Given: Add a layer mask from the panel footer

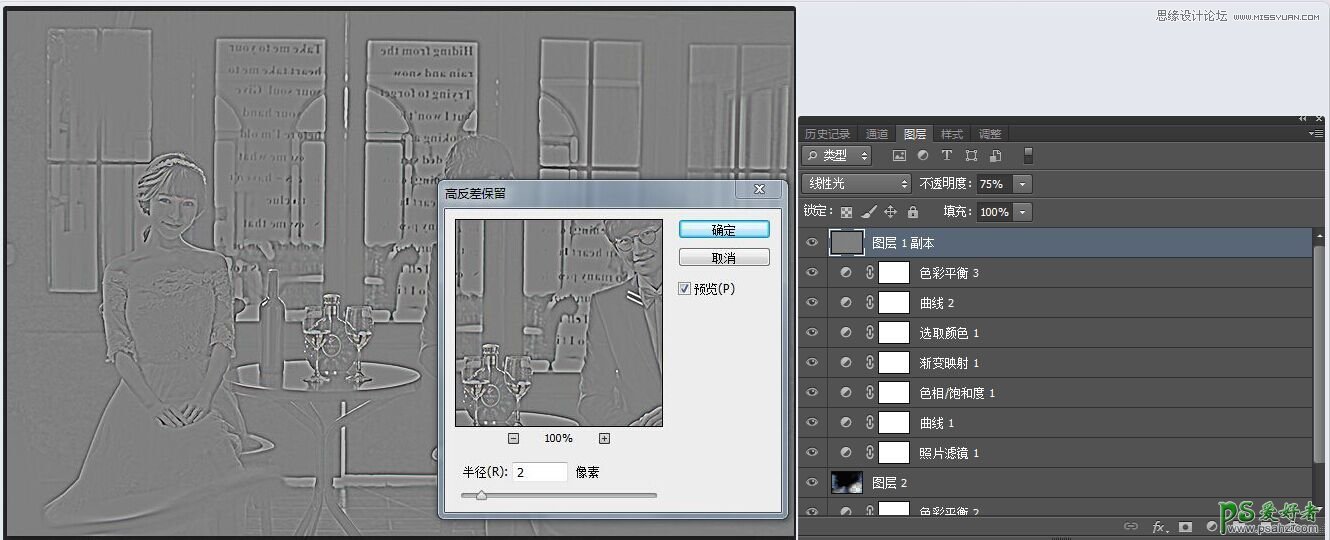Looking at the screenshot, I should click(1185, 526).
